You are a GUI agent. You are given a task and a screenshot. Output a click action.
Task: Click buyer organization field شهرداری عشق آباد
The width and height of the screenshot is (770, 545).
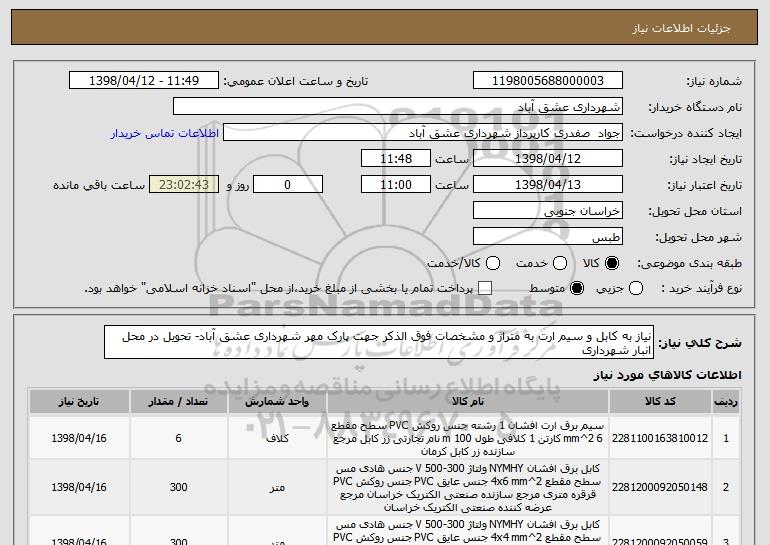(398, 107)
